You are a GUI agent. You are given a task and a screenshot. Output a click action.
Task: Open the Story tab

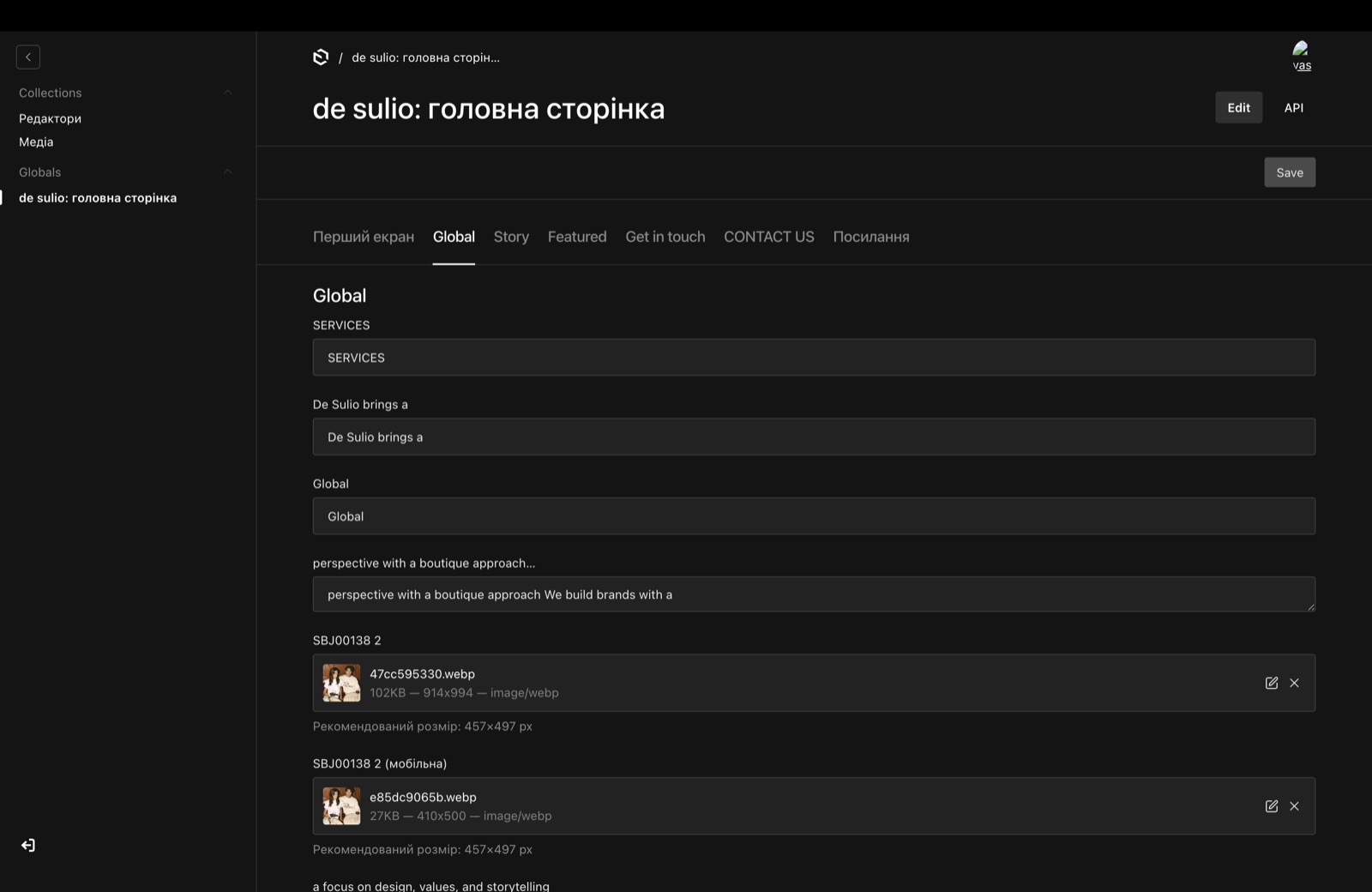(511, 237)
